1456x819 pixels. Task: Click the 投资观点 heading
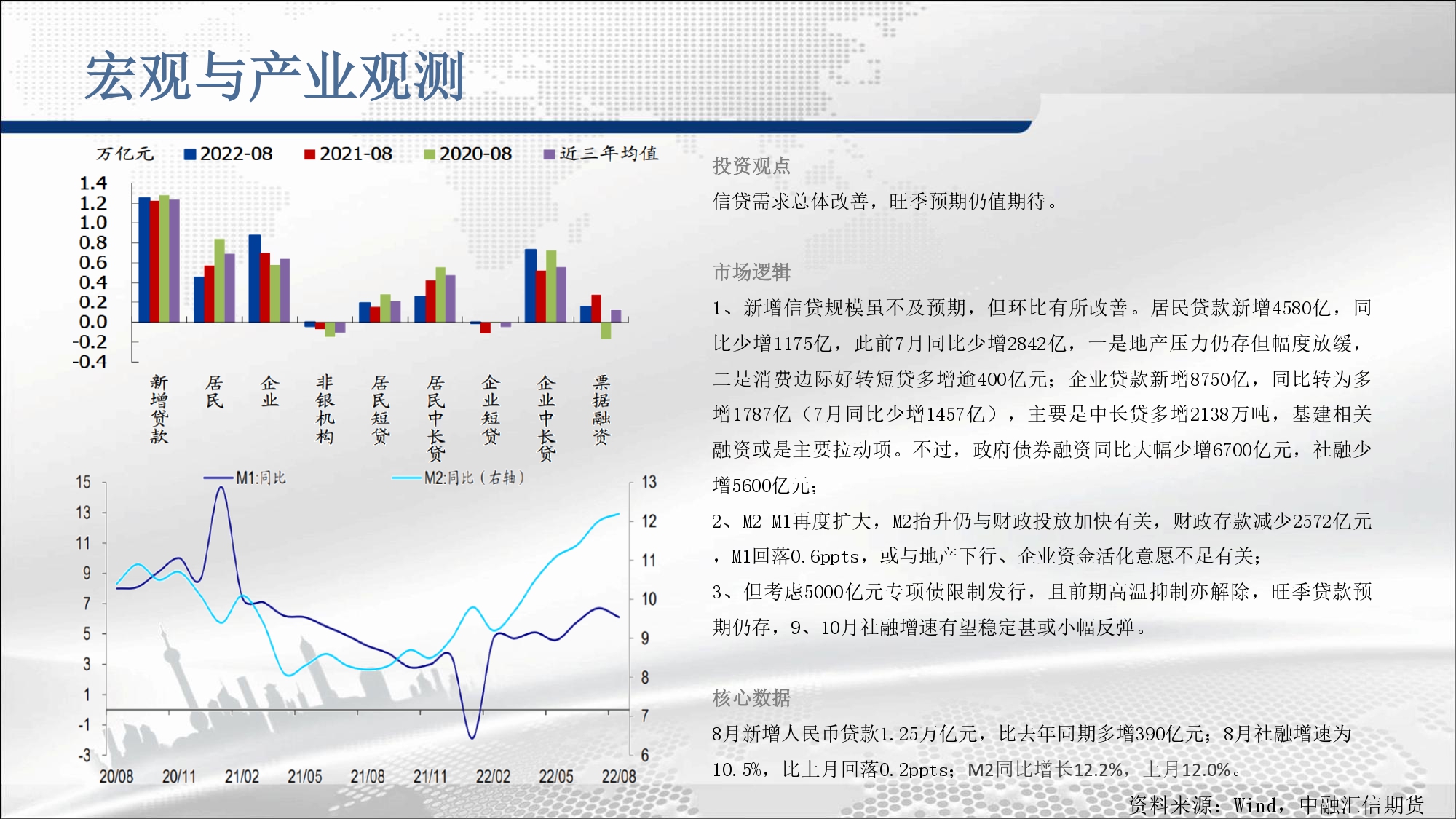pyautogui.click(x=751, y=166)
